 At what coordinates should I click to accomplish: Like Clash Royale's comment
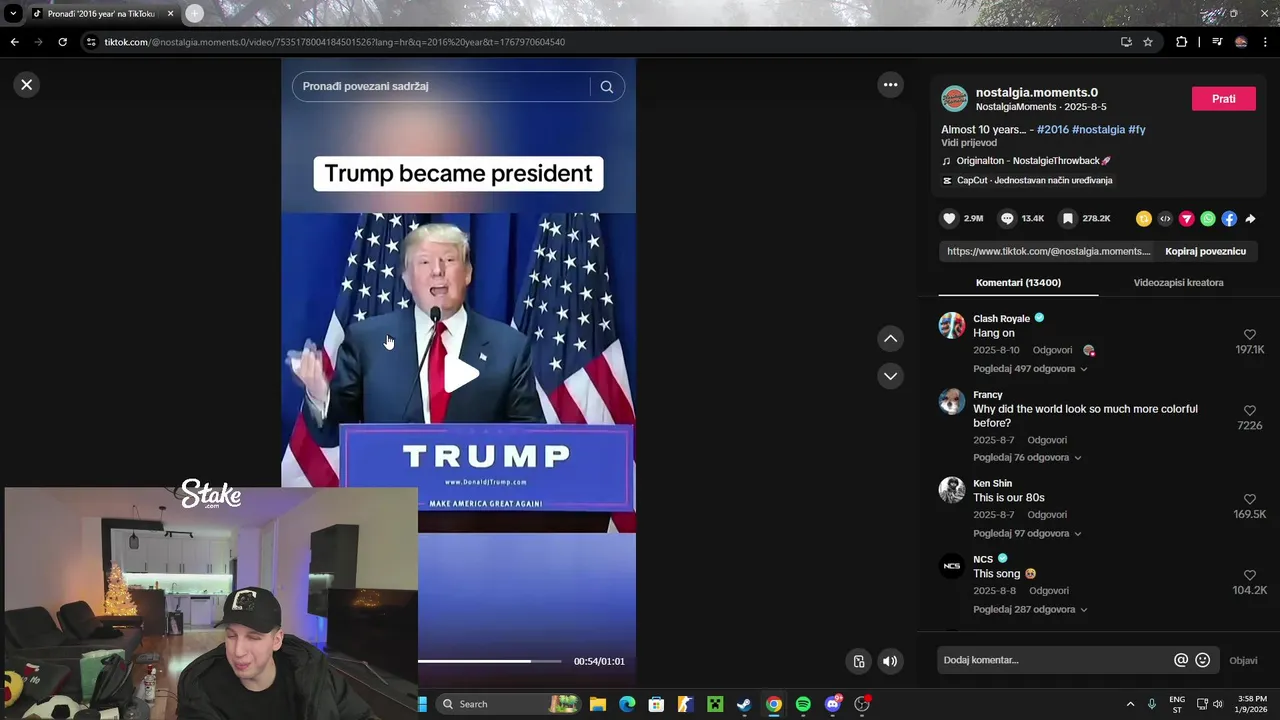[x=1249, y=335]
